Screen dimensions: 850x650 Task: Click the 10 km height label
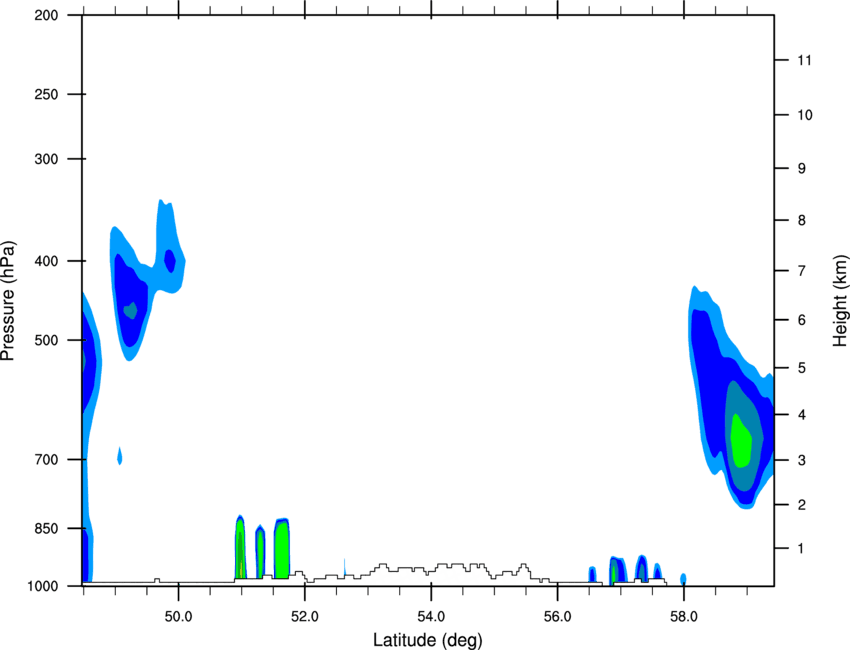(x=804, y=115)
